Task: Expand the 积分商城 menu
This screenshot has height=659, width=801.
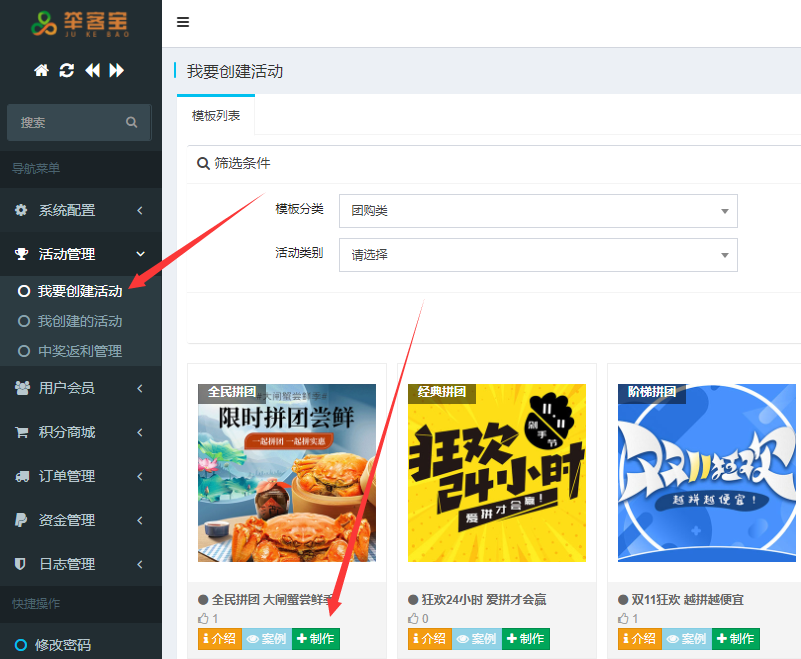Action: pos(81,432)
